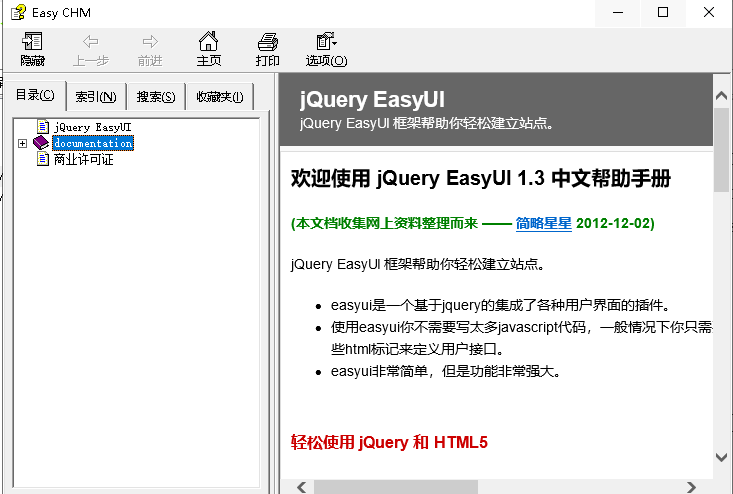Click the jQuery EasyUI banner title
This screenshot has width=733, height=494.
point(372,100)
